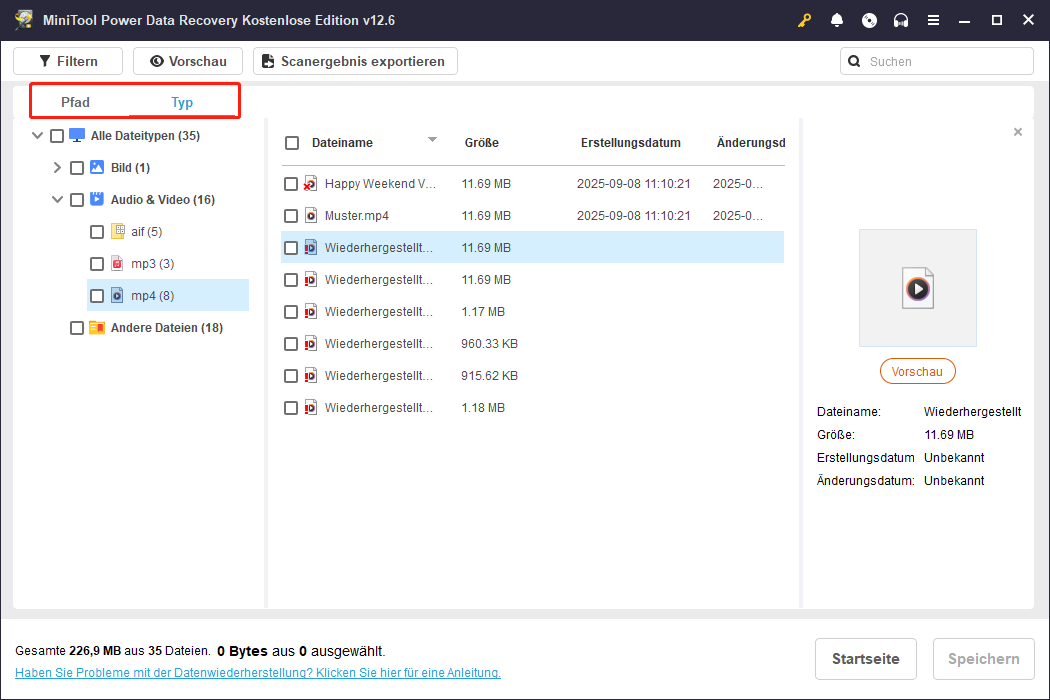Open support via the headset icon
The width and height of the screenshot is (1050, 700).
click(901, 20)
